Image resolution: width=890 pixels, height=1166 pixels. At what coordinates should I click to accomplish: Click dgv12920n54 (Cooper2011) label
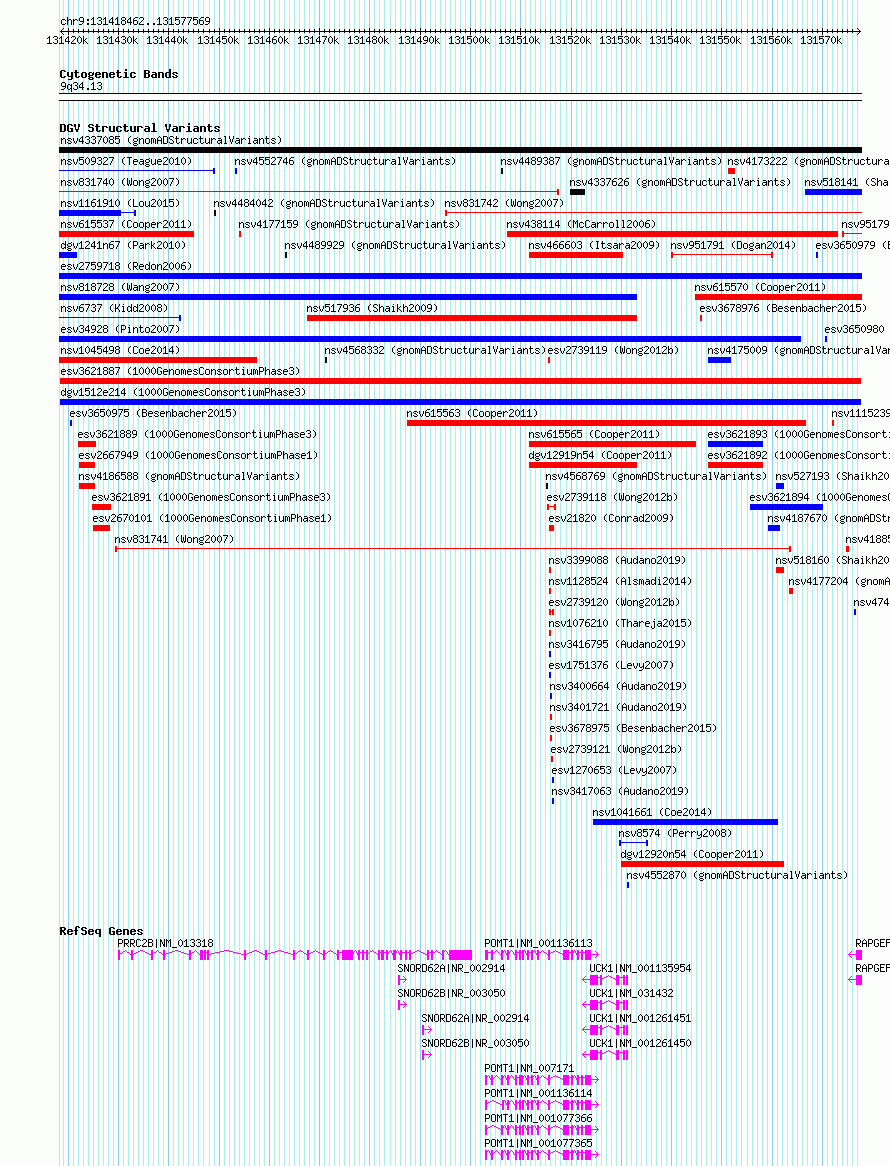click(x=692, y=854)
